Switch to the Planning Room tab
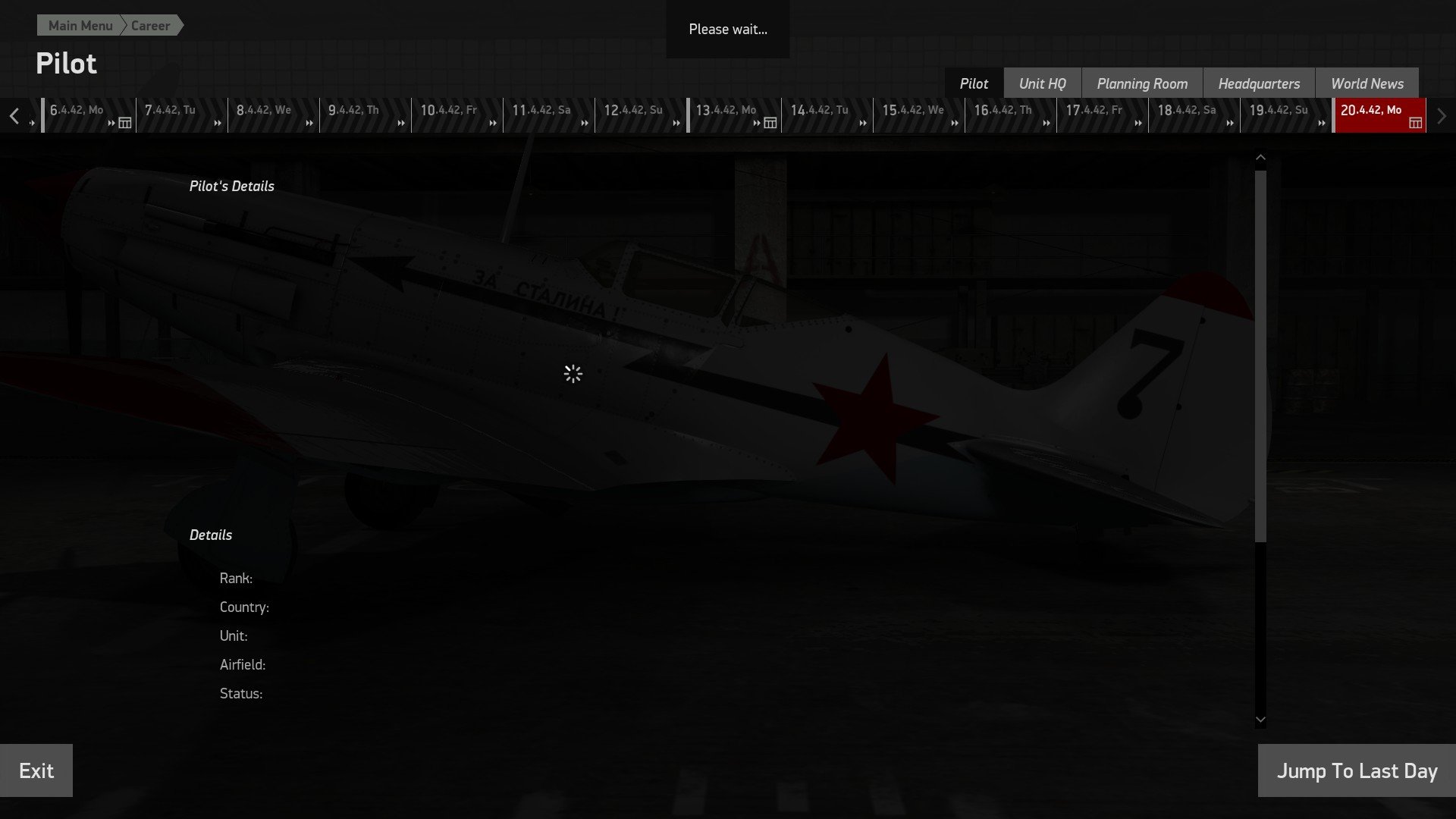Viewport: 1456px width, 819px height. pos(1142,83)
